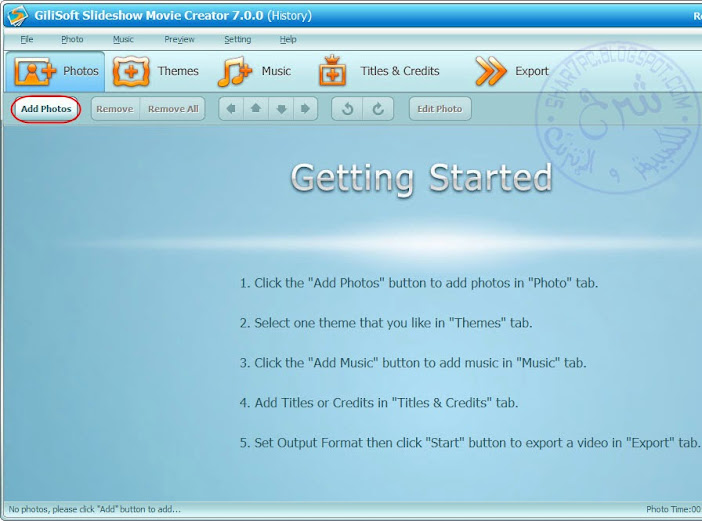
Task: Click instruction 4 about Titles or Credits
Action: coord(379,402)
